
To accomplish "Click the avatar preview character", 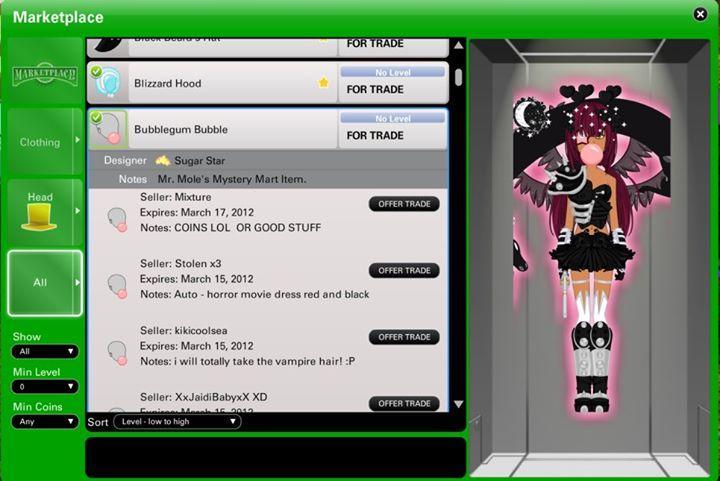I will (x=591, y=250).
